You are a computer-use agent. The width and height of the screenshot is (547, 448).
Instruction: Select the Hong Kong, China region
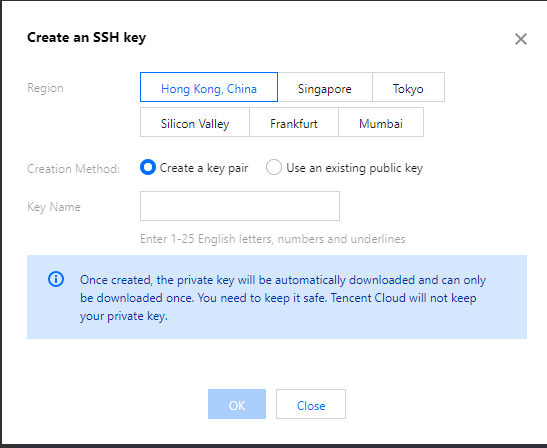[209, 87]
